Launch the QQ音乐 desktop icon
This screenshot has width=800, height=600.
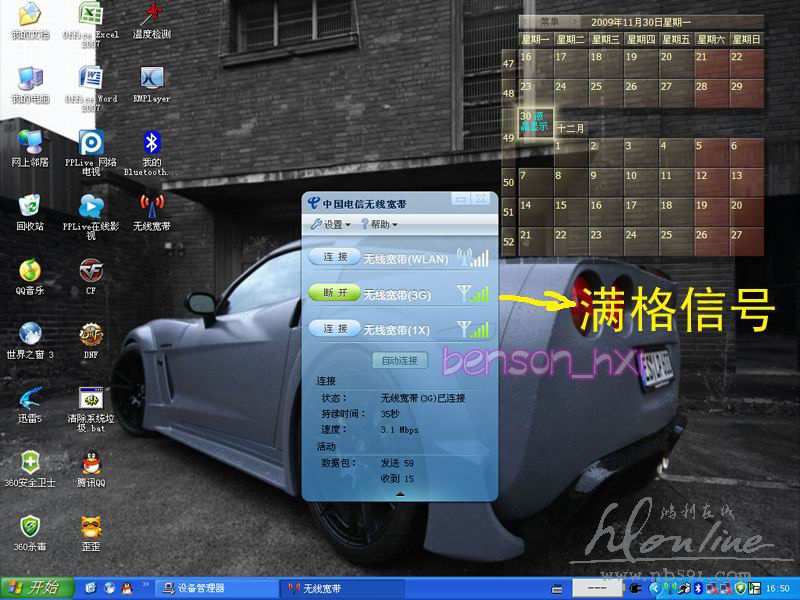[x=30, y=271]
